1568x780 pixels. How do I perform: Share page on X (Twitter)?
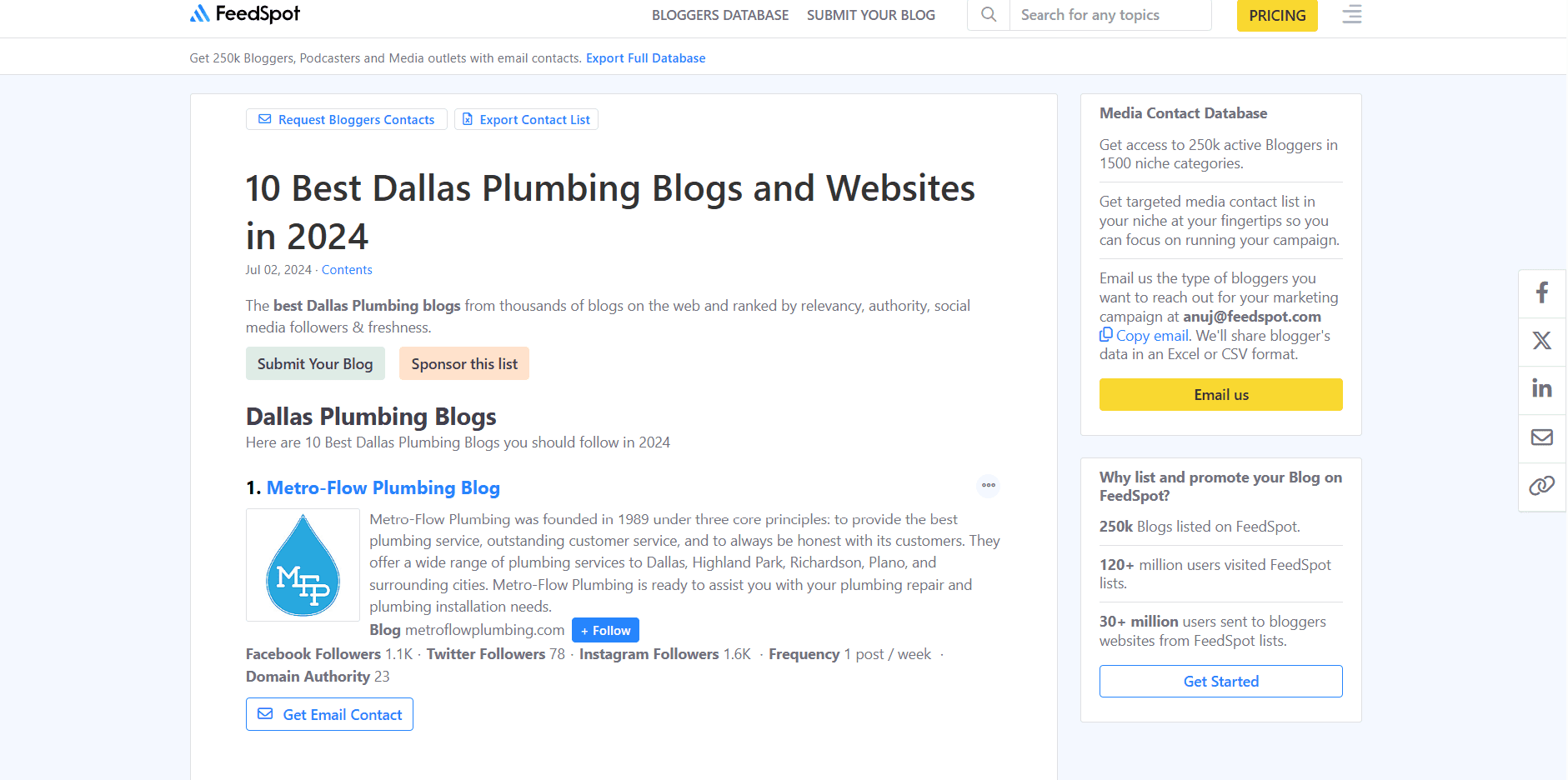1542,340
